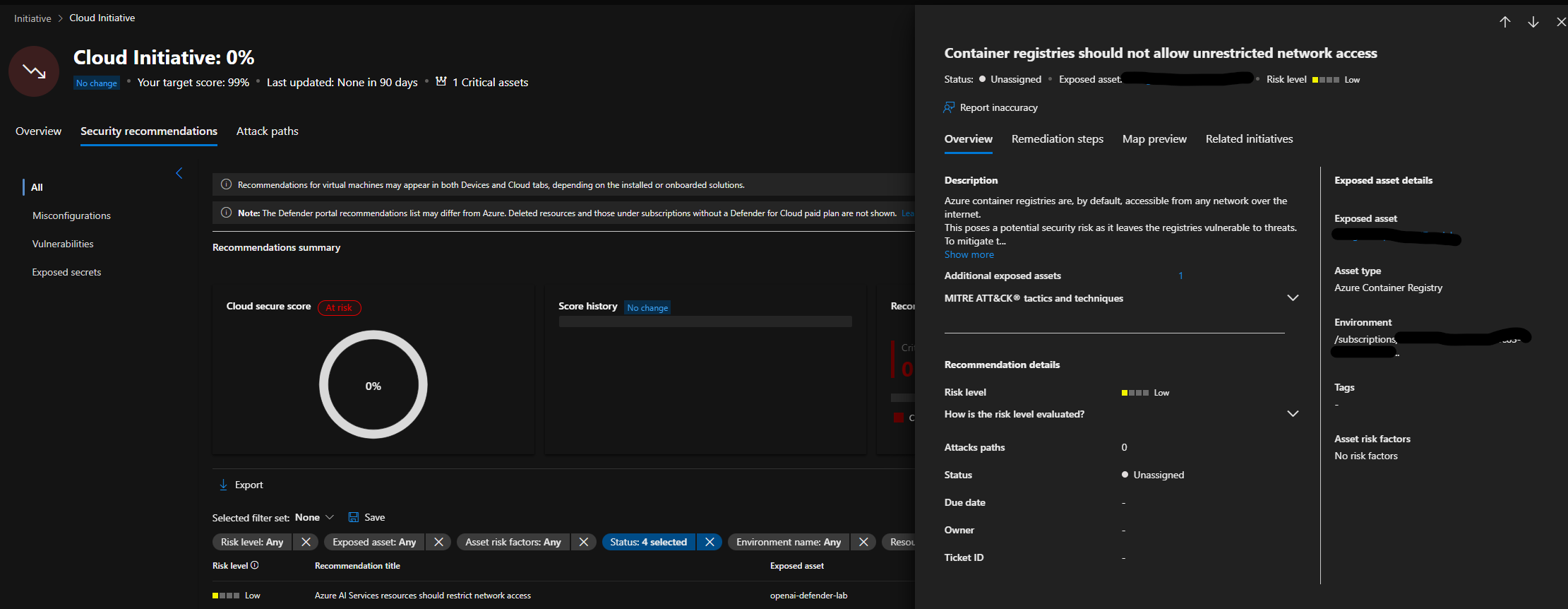Click the Export download icon
The width and height of the screenshot is (1568, 609).
coord(224,485)
